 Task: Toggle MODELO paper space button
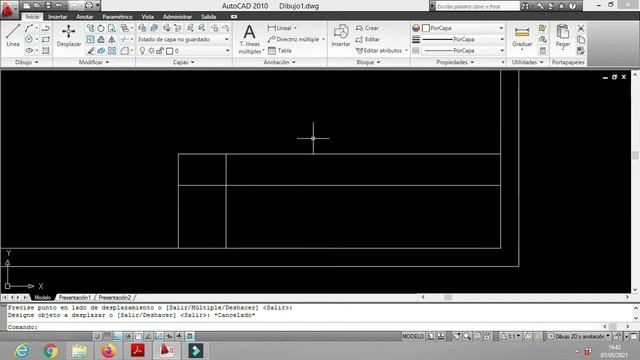click(413, 336)
